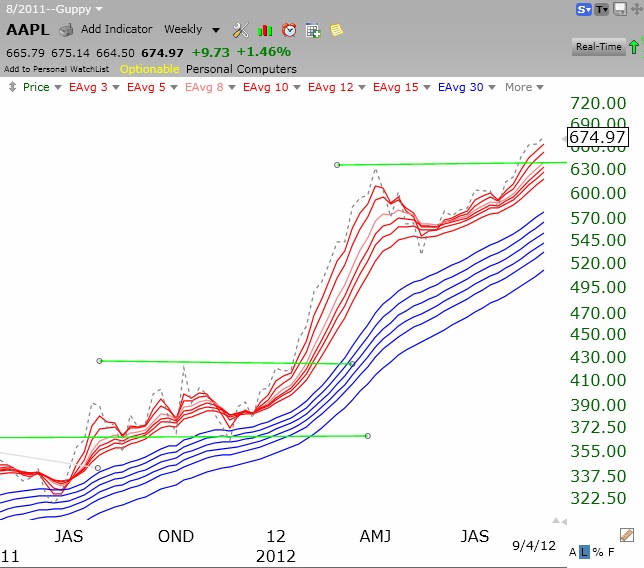Click the left handle of the 630 trendline
644x568 pixels.
[x=337, y=165]
